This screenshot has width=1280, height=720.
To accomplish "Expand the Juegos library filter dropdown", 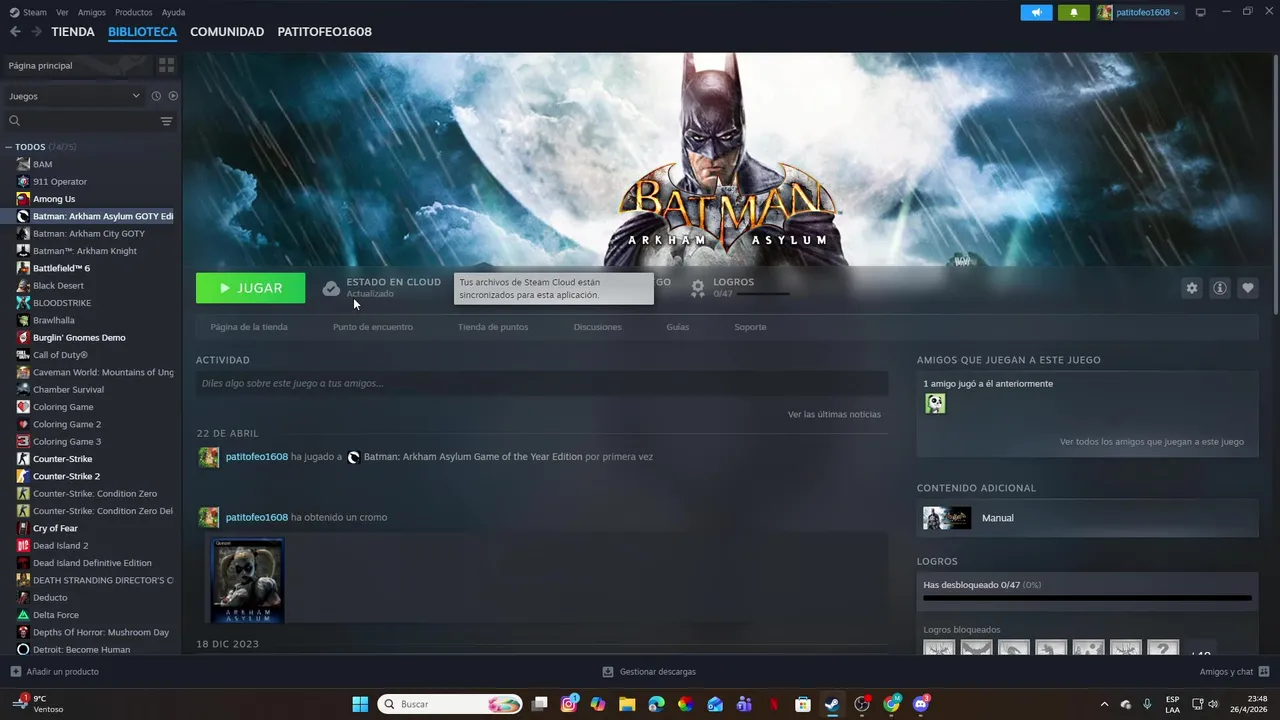I will [x=75, y=96].
